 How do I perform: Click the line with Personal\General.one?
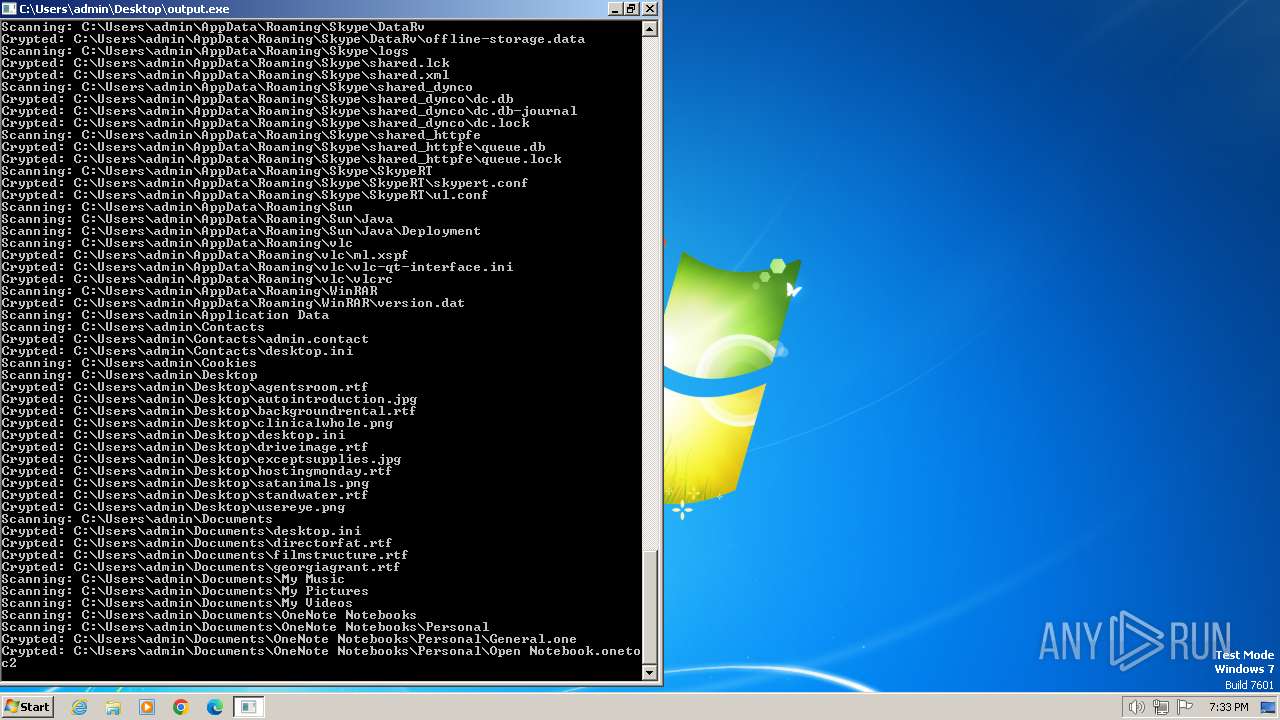point(289,639)
